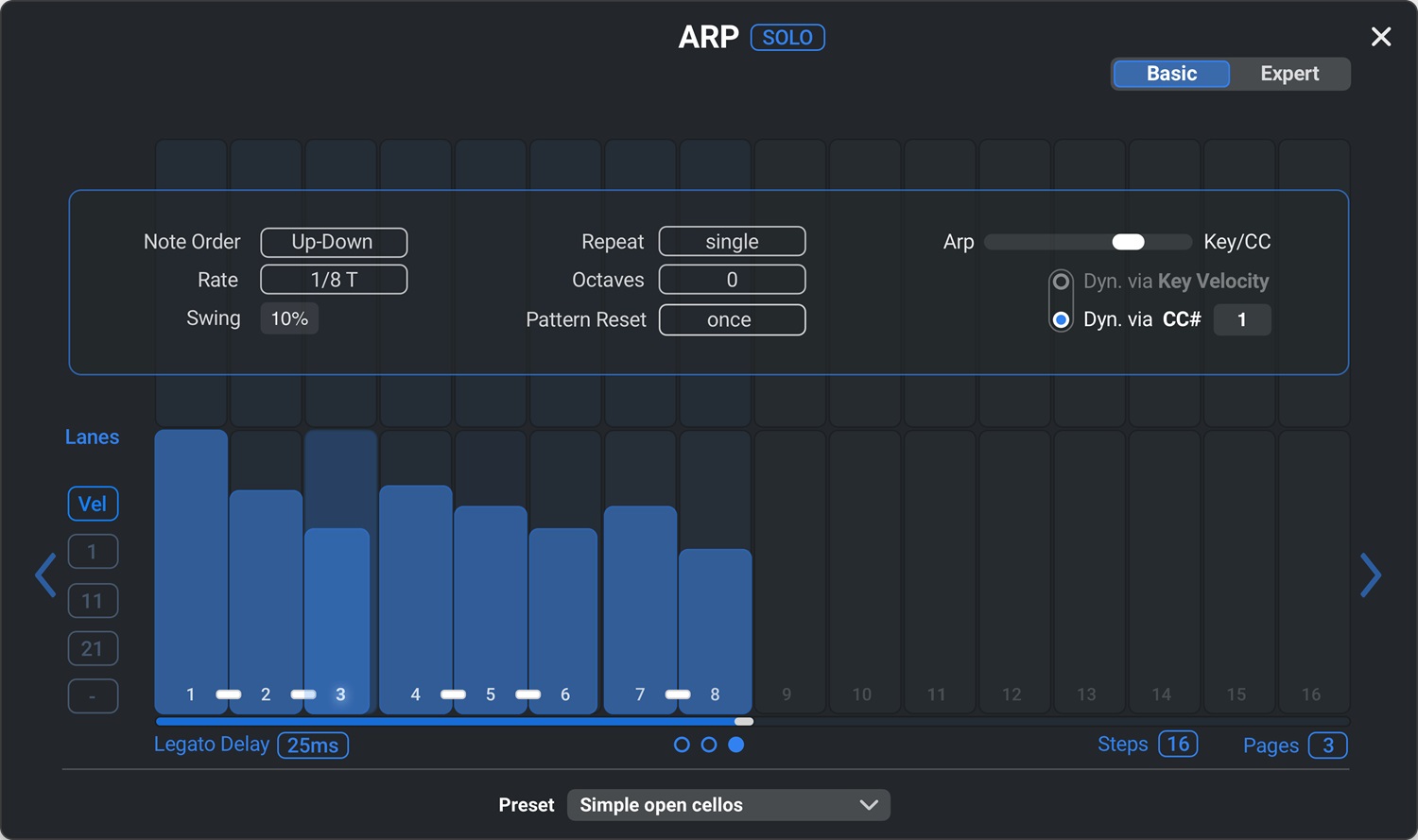
Task: Open the Octaves 0 dropdown
Action: pos(732,280)
